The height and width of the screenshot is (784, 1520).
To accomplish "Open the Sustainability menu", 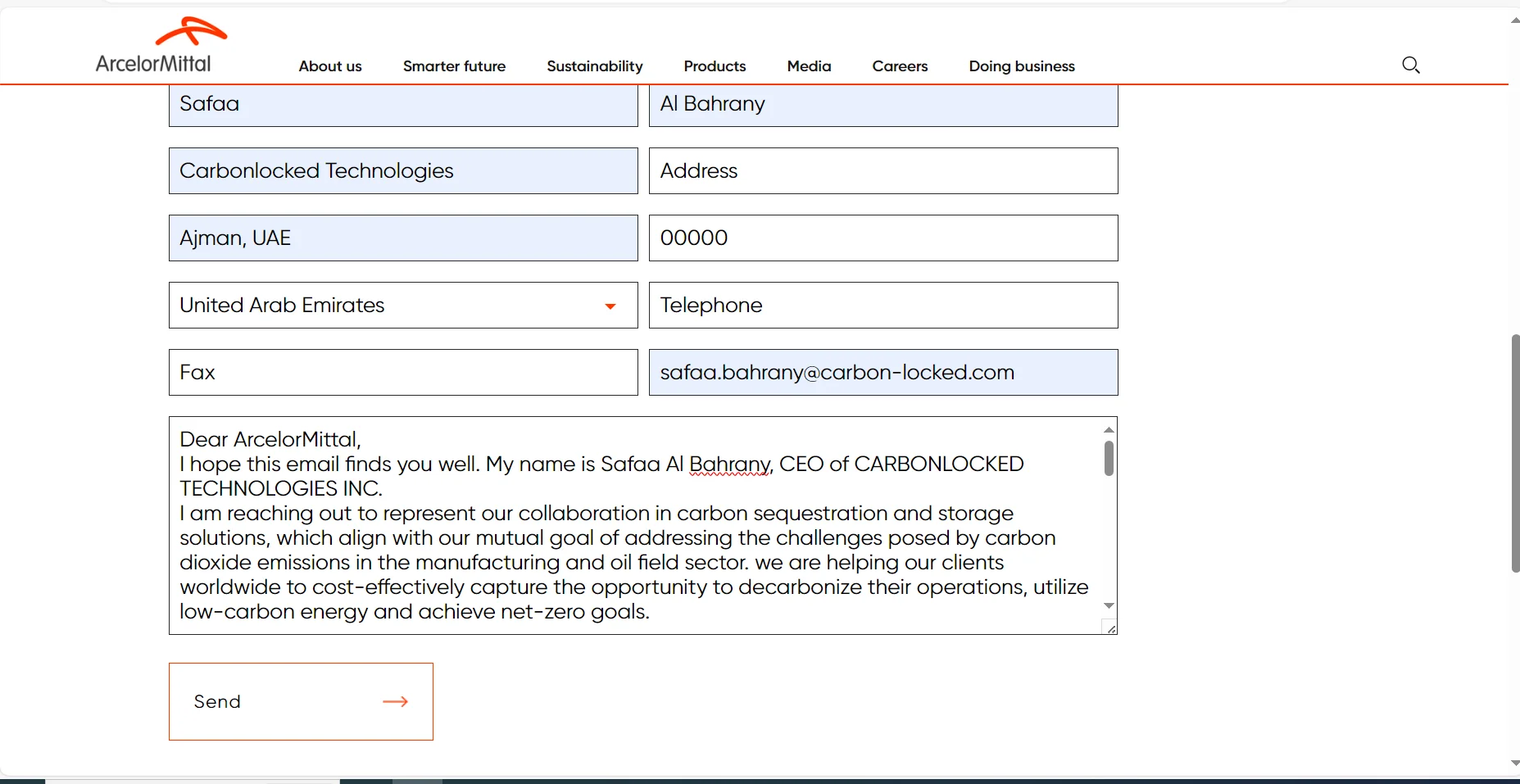I will point(595,66).
